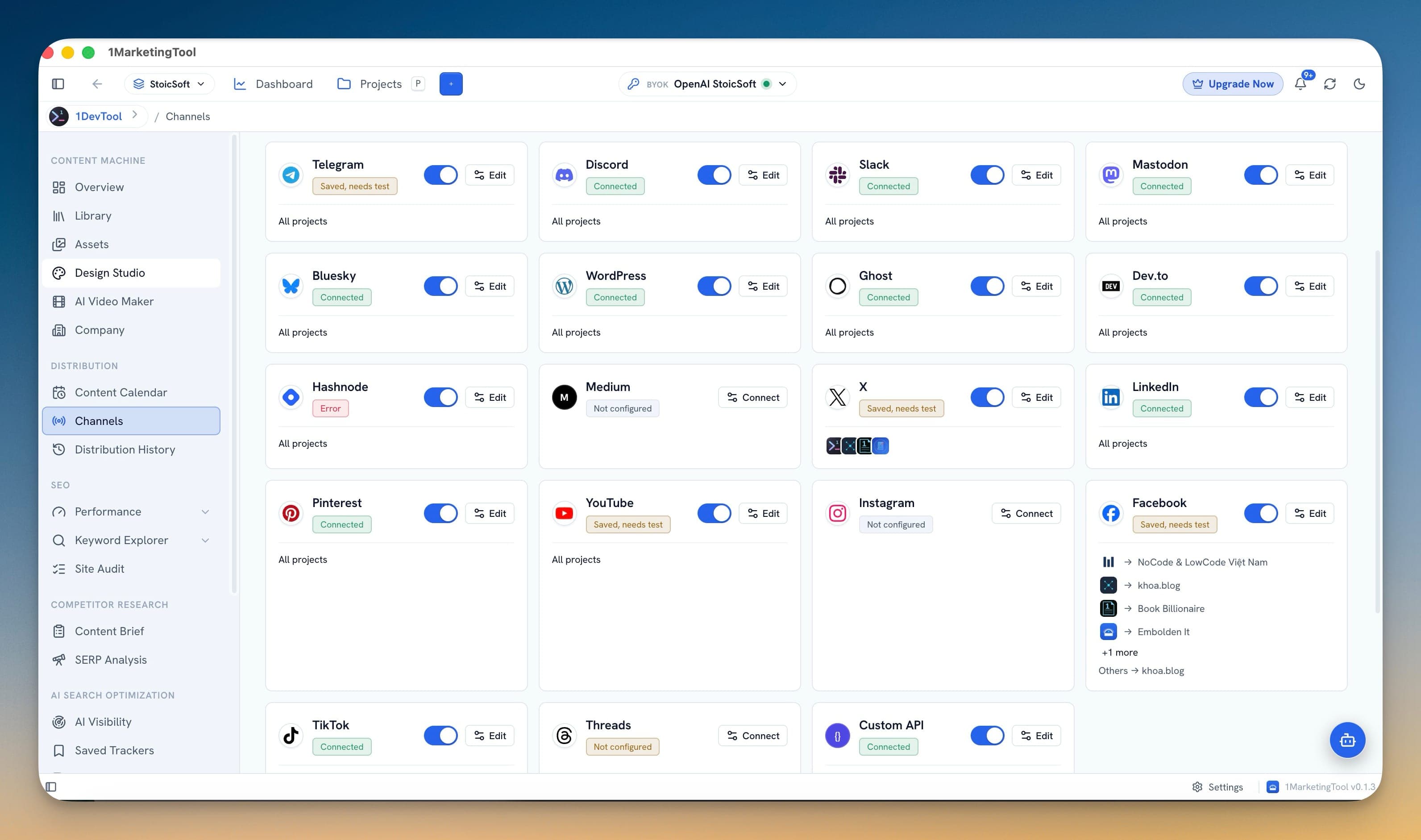Switch off the LinkedIn toggle

tap(1261, 397)
